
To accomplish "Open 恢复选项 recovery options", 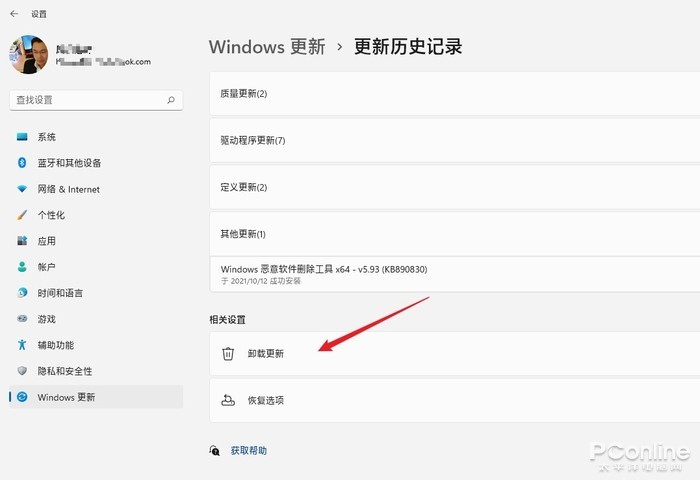I will point(266,401).
